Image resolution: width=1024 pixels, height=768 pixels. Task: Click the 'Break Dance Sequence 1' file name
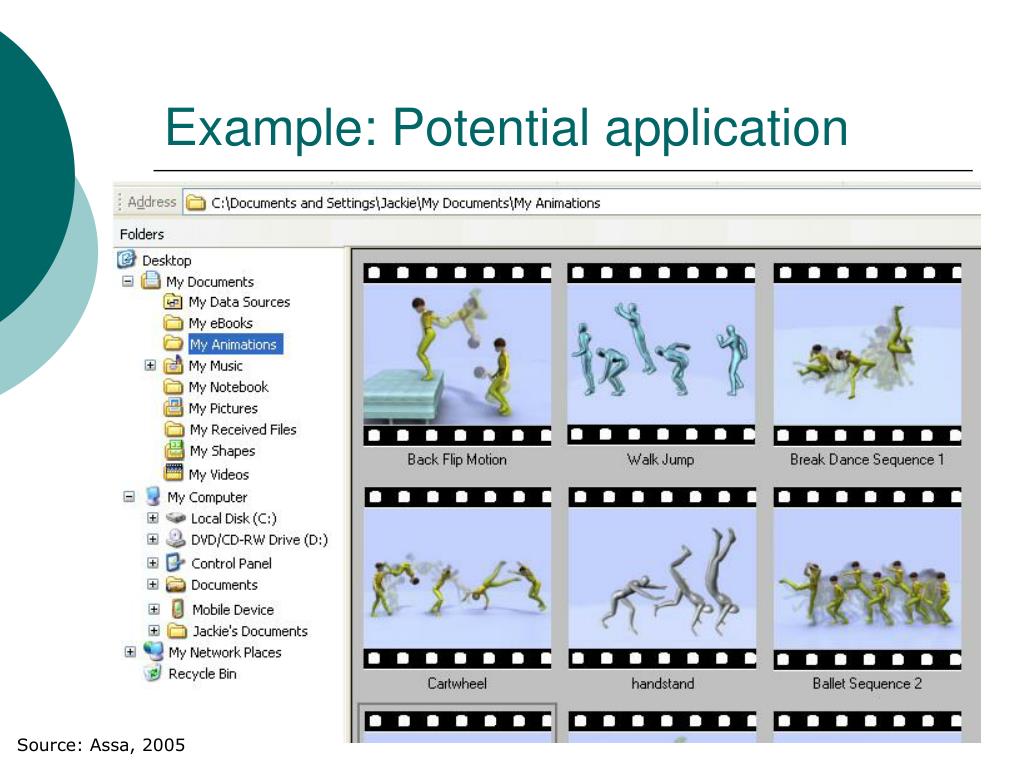click(867, 460)
